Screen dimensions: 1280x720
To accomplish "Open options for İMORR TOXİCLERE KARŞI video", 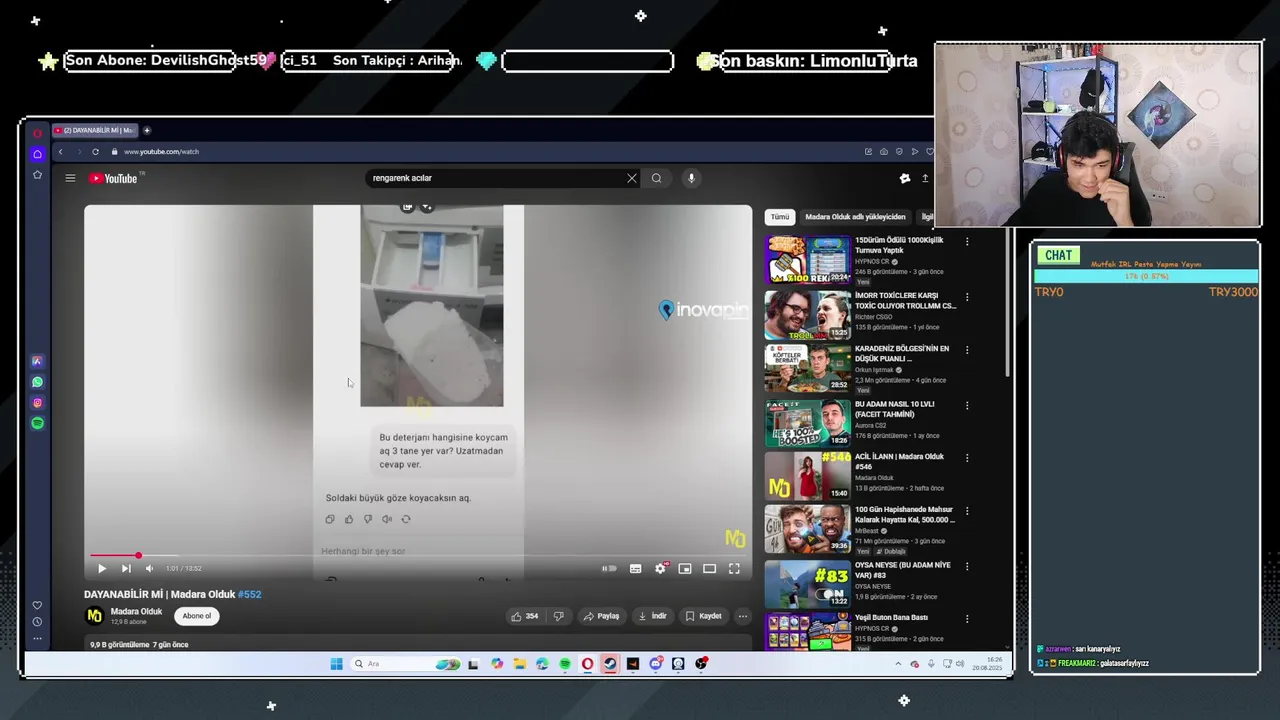I will coord(967,297).
